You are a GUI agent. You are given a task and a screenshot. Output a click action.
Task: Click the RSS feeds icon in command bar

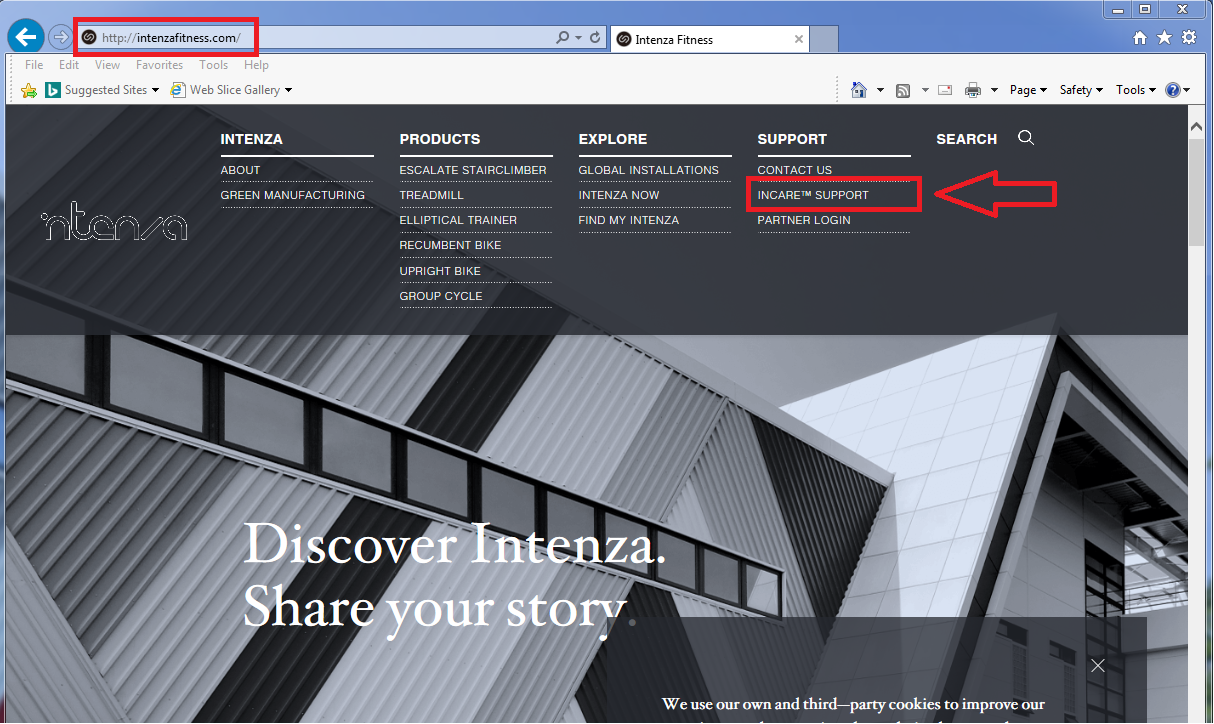[903, 90]
